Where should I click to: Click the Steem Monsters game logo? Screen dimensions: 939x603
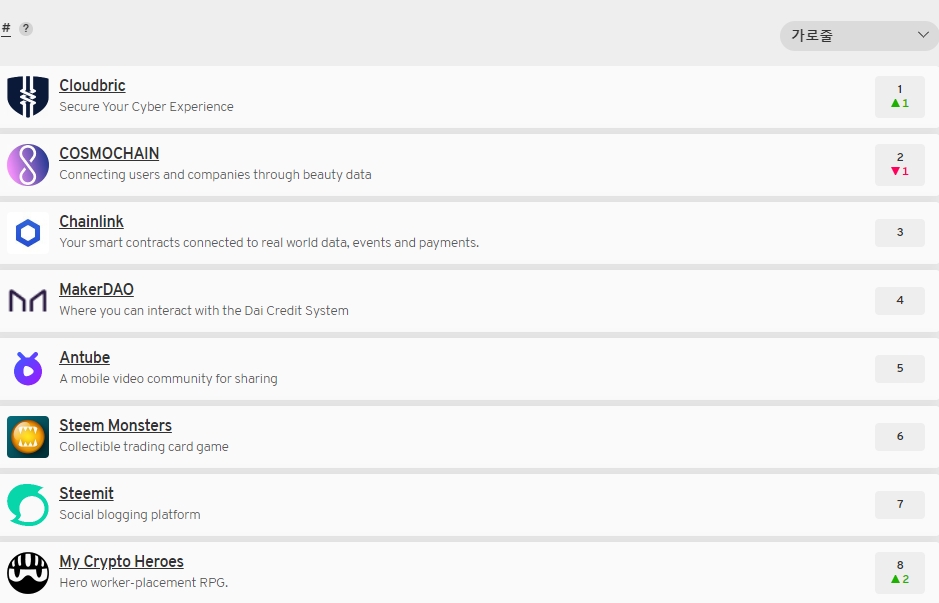click(28, 437)
